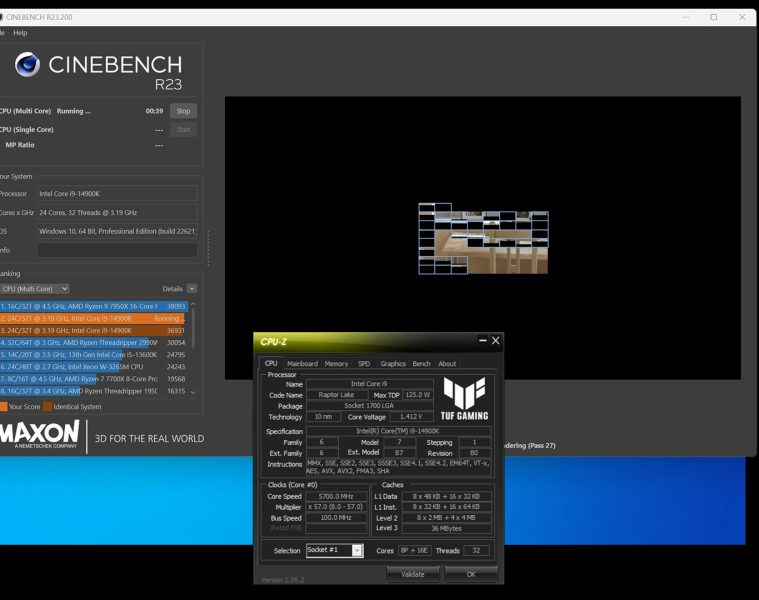Open the CPU (Multi Core) ranking dropdown

34,289
